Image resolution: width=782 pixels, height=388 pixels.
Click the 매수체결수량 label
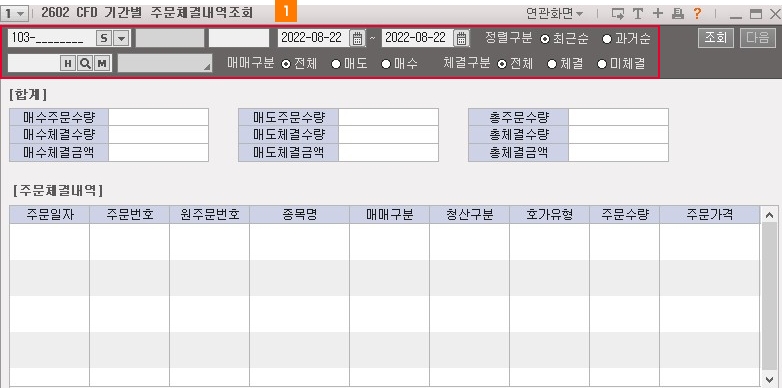tap(59, 135)
